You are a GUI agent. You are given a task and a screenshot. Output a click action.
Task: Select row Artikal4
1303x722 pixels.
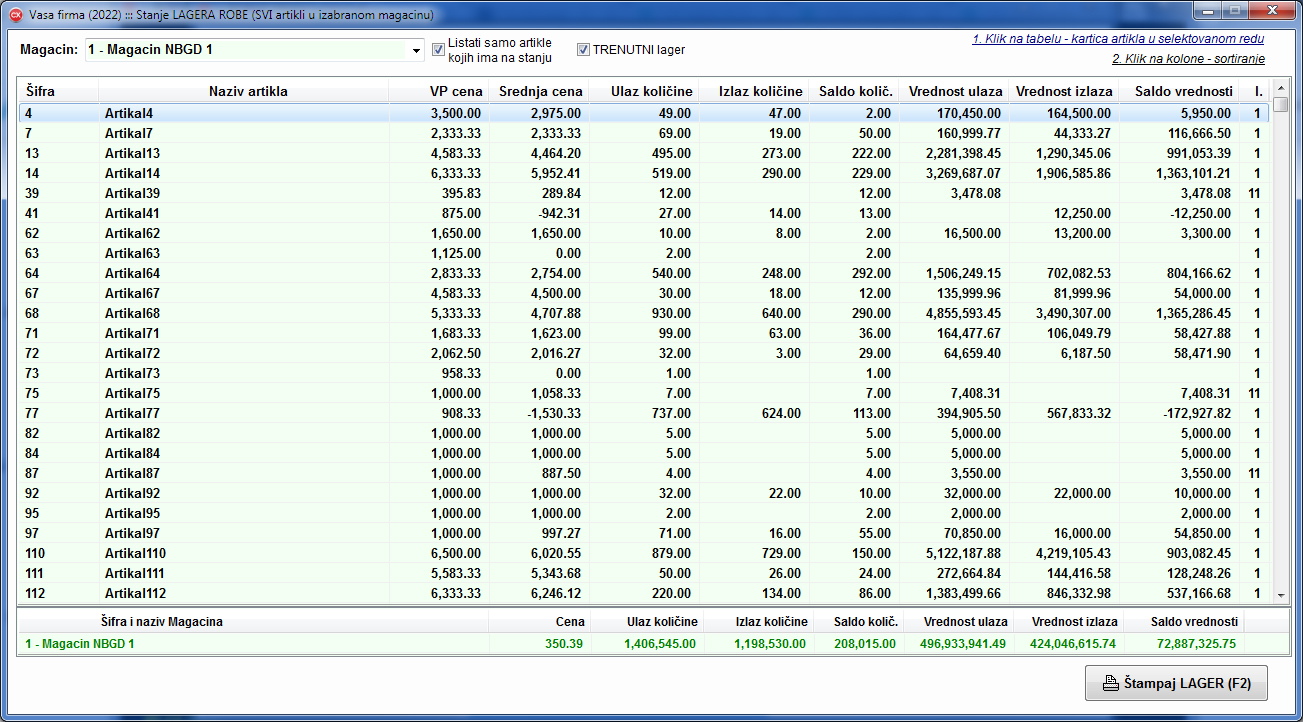tap(644, 113)
